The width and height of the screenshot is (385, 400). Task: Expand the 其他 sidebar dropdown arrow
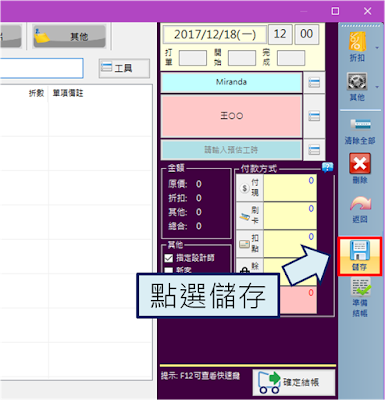tap(377, 87)
